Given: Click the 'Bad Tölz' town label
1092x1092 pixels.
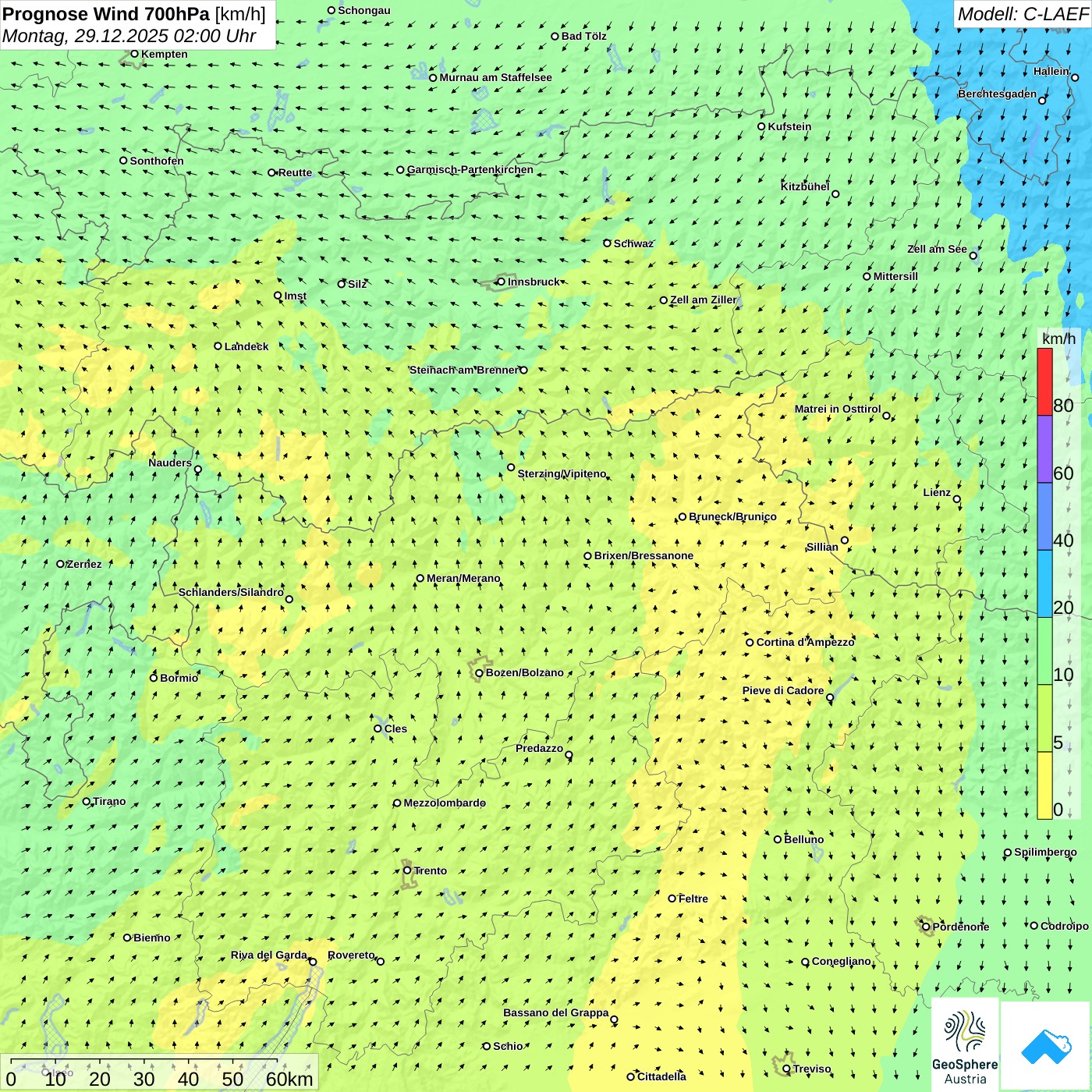Looking at the screenshot, I should (x=584, y=36).
